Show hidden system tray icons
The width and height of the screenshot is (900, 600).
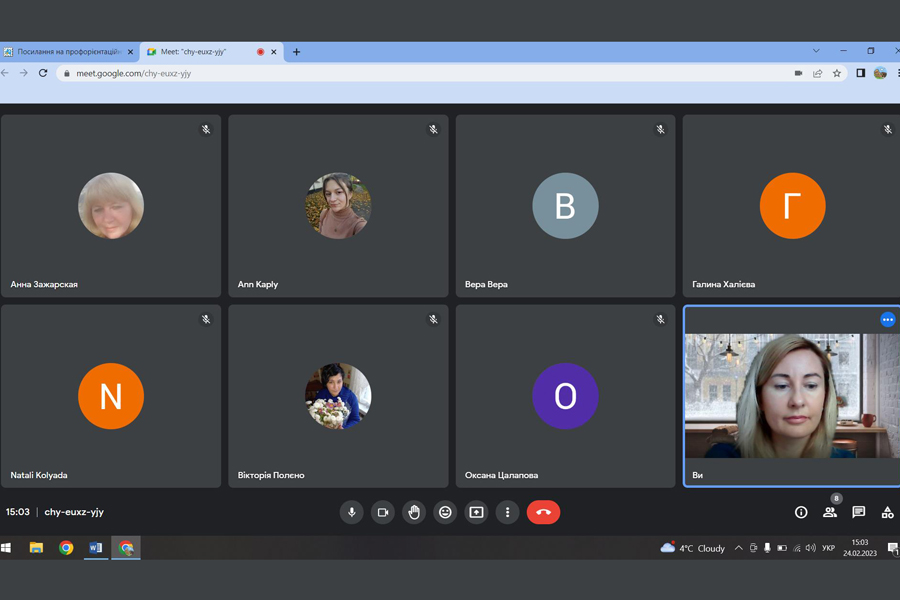coord(739,548)
